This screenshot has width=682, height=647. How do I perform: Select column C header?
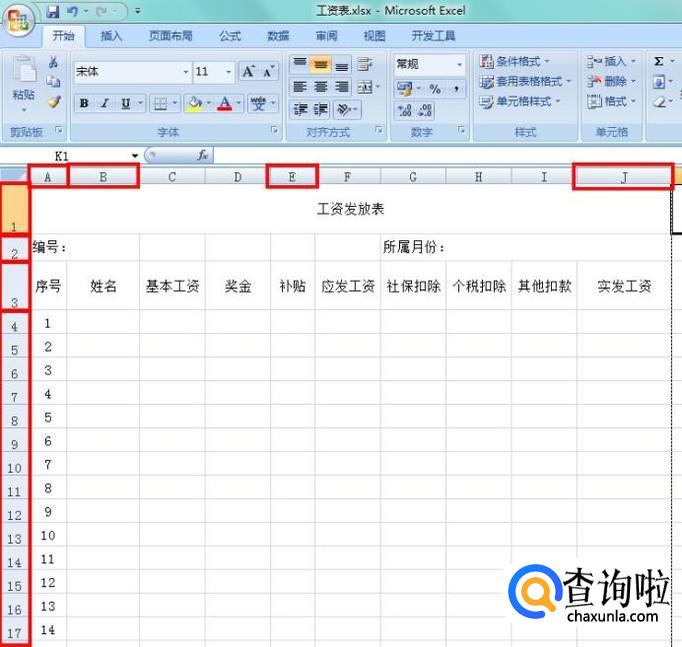point(172,177)
